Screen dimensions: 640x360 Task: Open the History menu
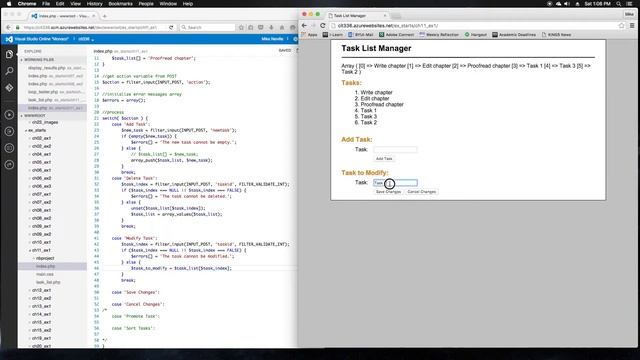tap(94, 4)
